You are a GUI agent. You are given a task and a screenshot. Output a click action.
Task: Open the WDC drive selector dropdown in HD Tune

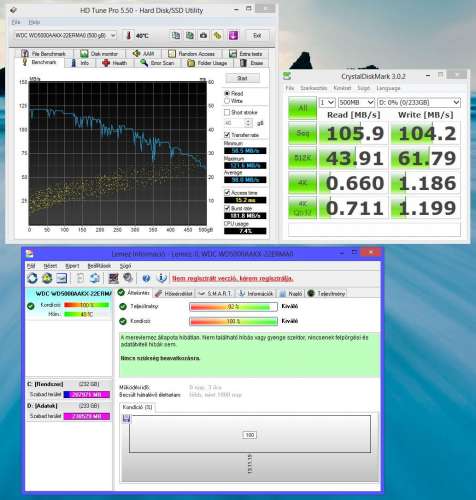pos(65,35)
